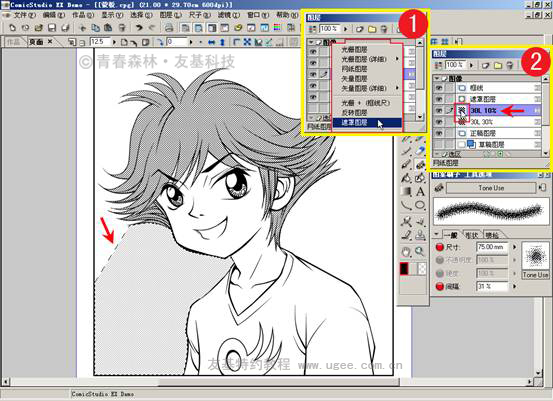Open the 滤镜 menu

[229, 15]
